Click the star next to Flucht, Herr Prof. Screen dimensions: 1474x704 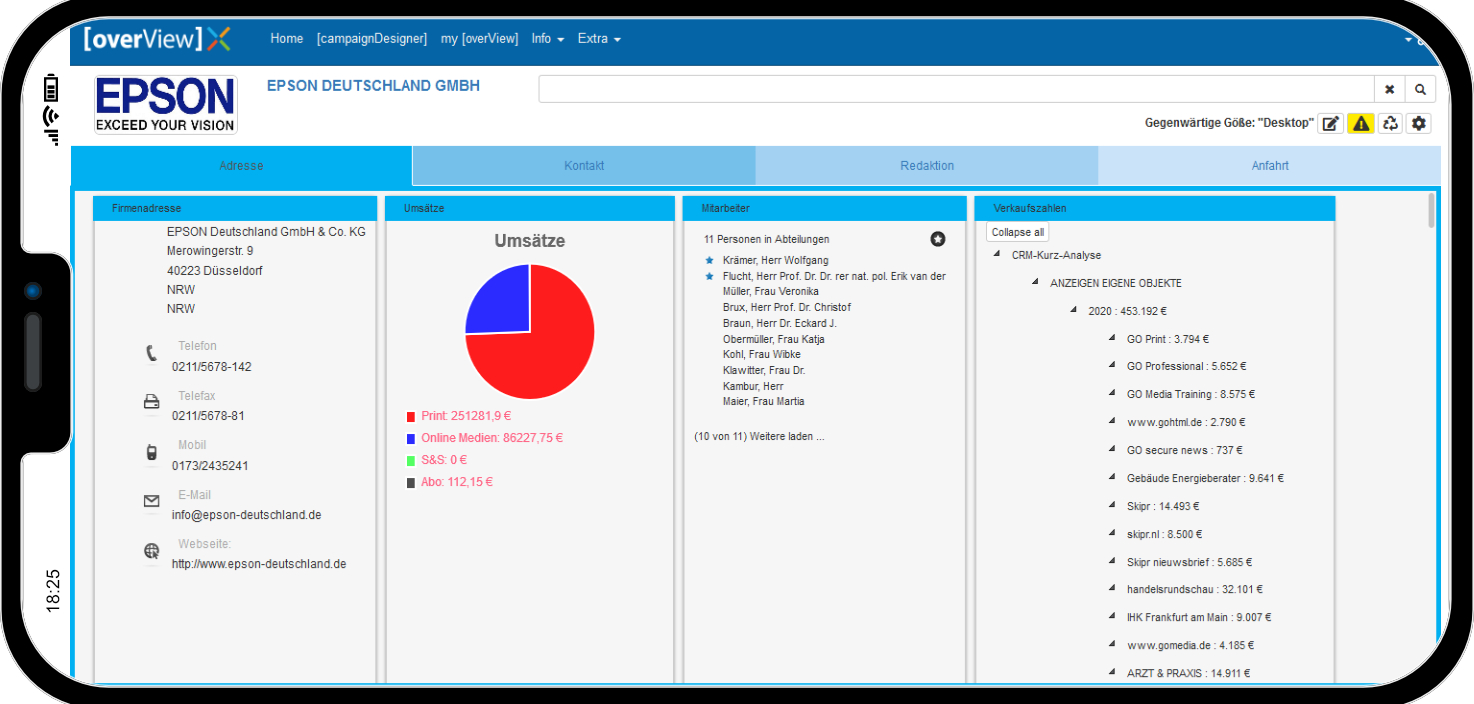(x=709, y=276)
